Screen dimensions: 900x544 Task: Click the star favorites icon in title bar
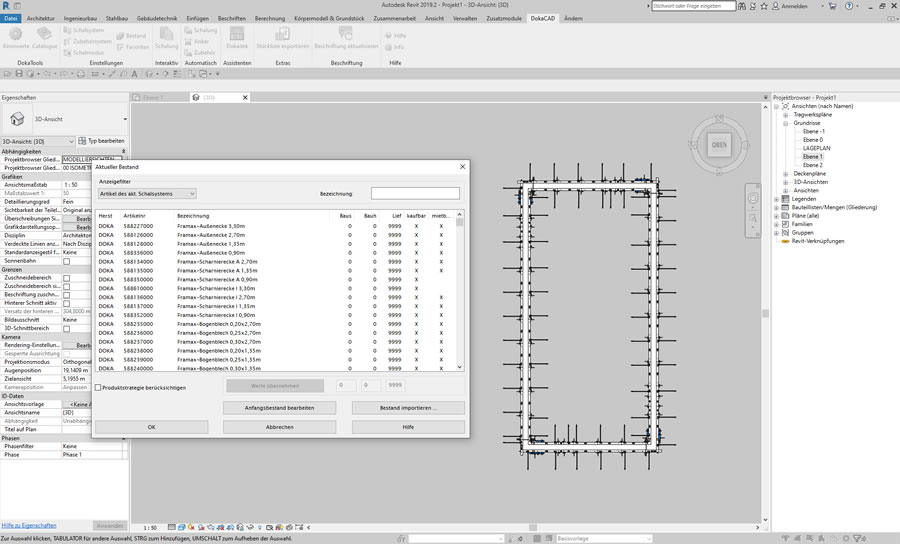[x=764, y=6]
